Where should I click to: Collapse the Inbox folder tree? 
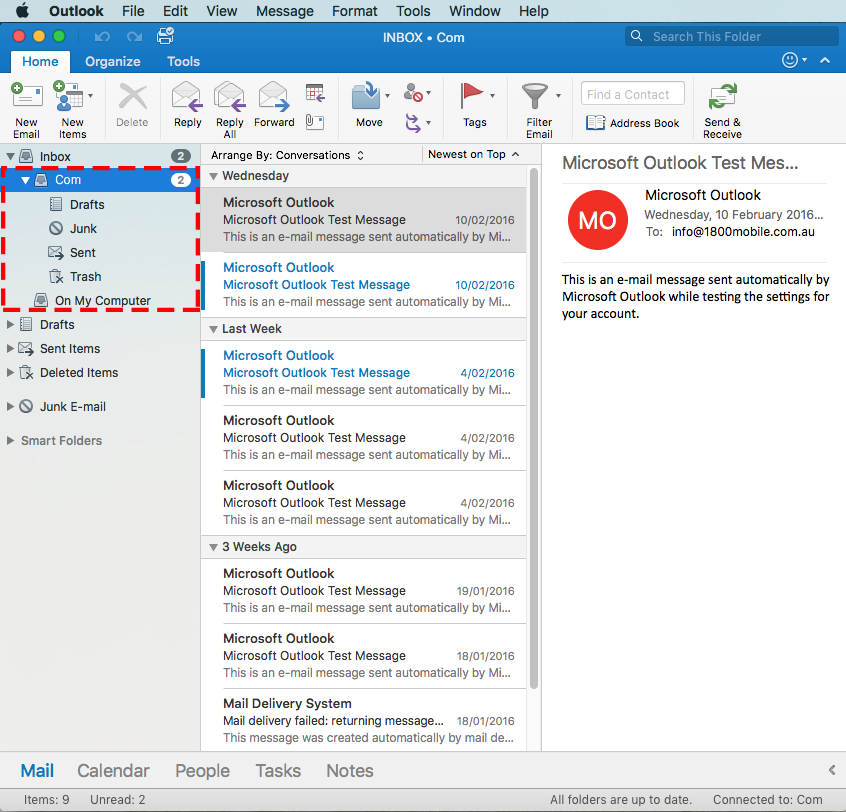tap(10, 156)
